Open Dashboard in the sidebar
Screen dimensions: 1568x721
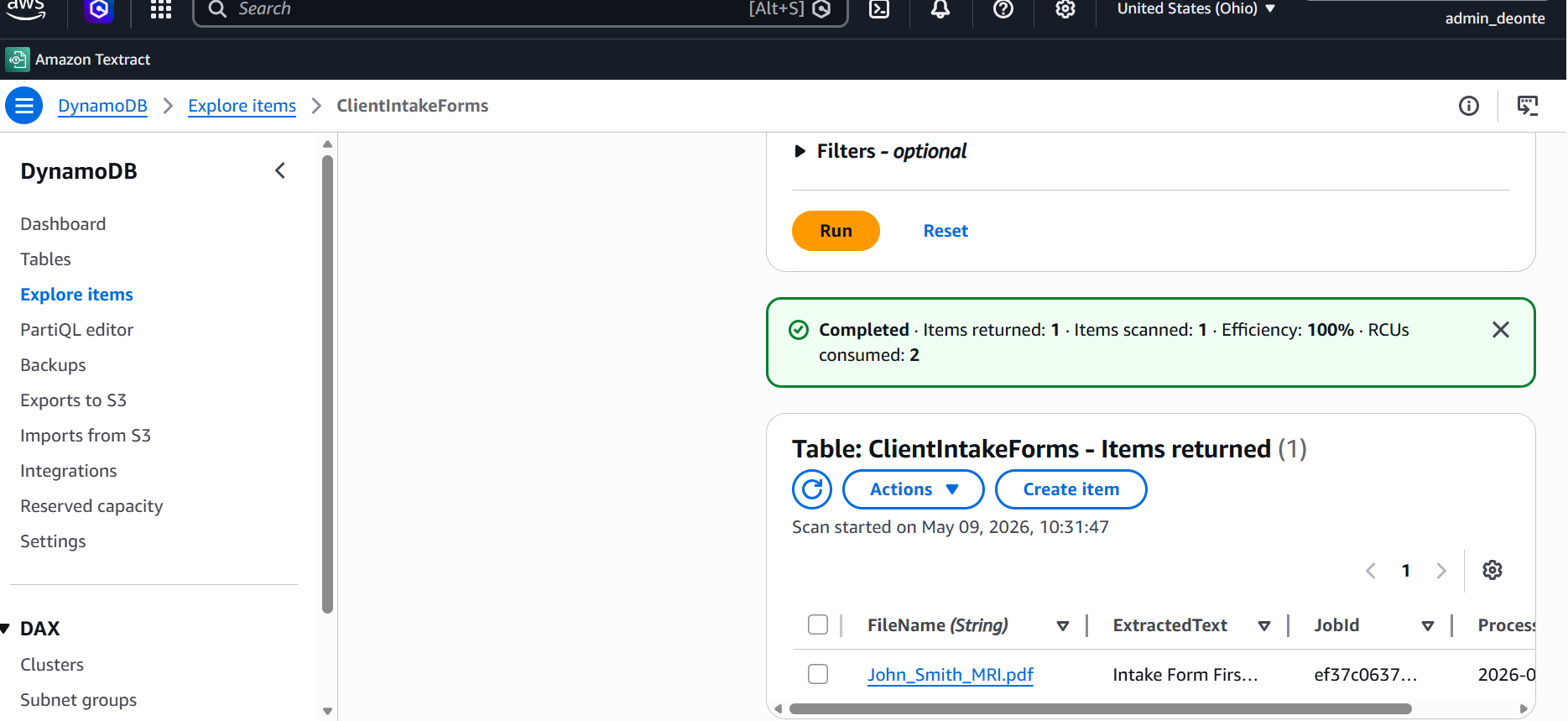tap(63, 224)
